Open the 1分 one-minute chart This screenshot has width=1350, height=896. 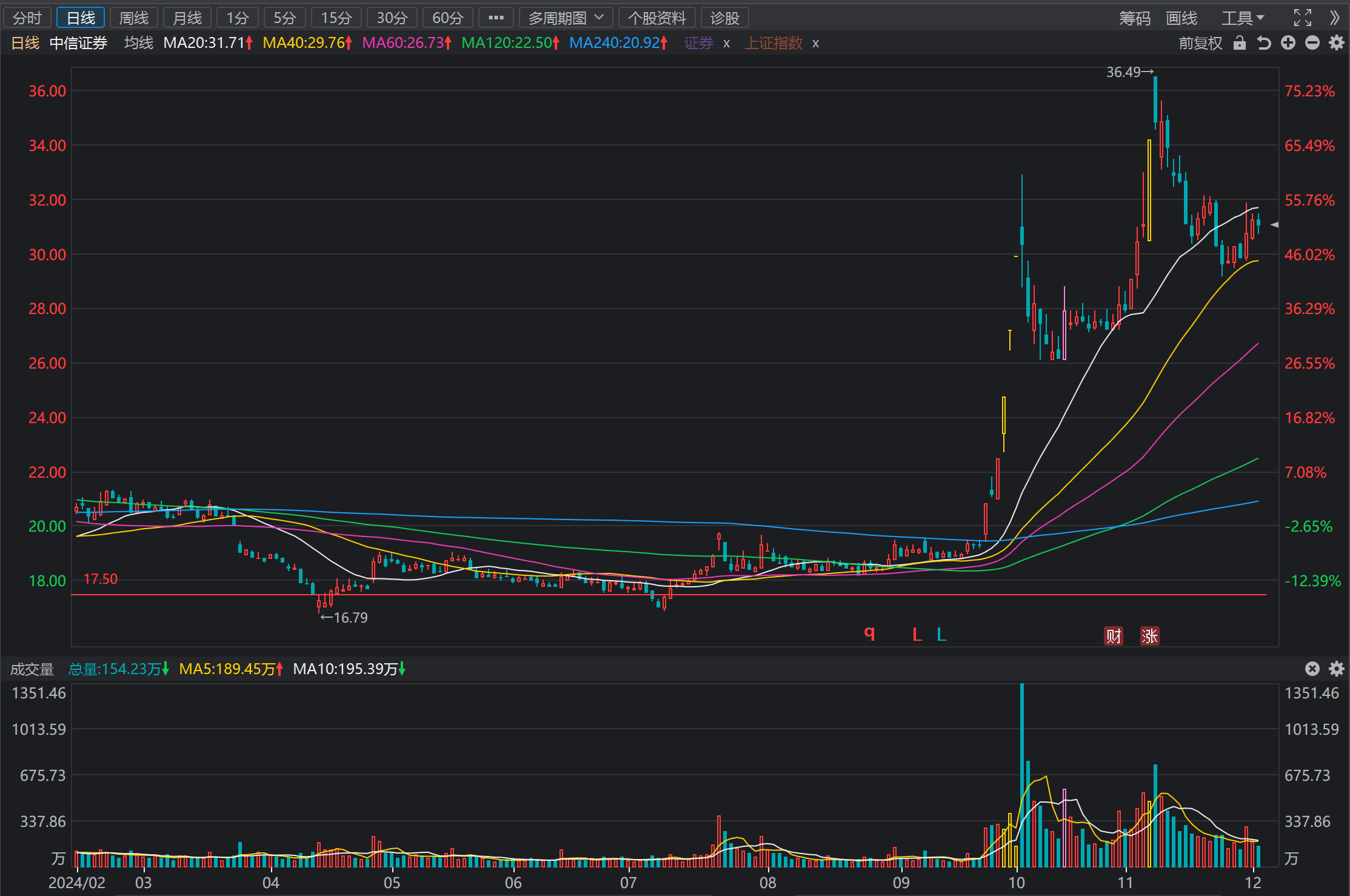(x=238, y=18)
